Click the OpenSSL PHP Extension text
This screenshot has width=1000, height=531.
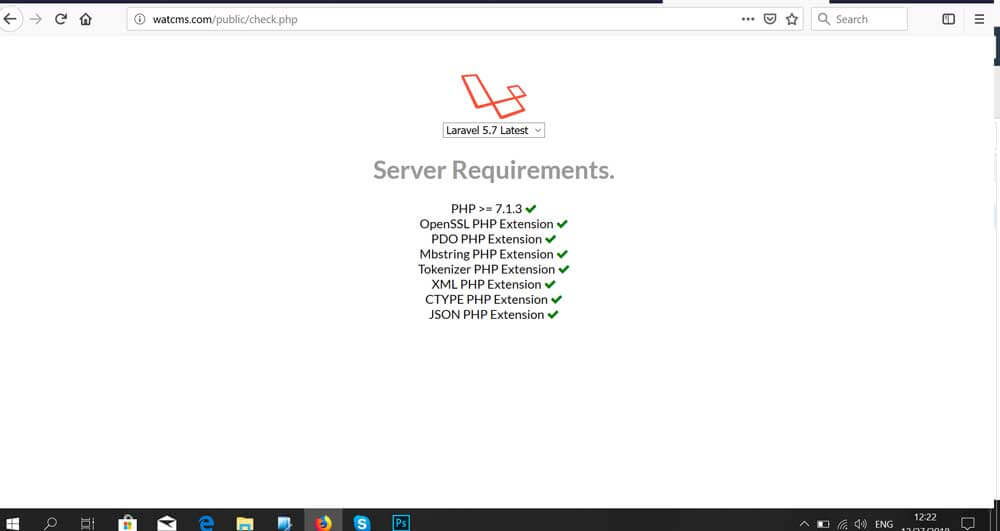coord(486,224)
